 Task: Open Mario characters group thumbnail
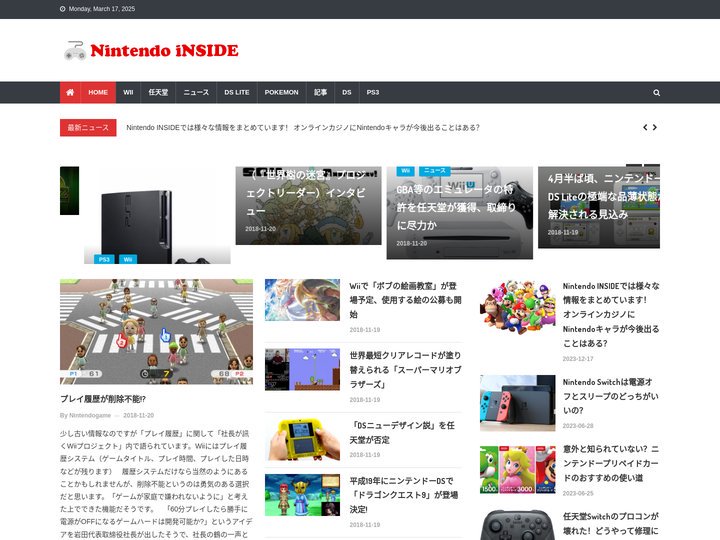tap(518, 307)
